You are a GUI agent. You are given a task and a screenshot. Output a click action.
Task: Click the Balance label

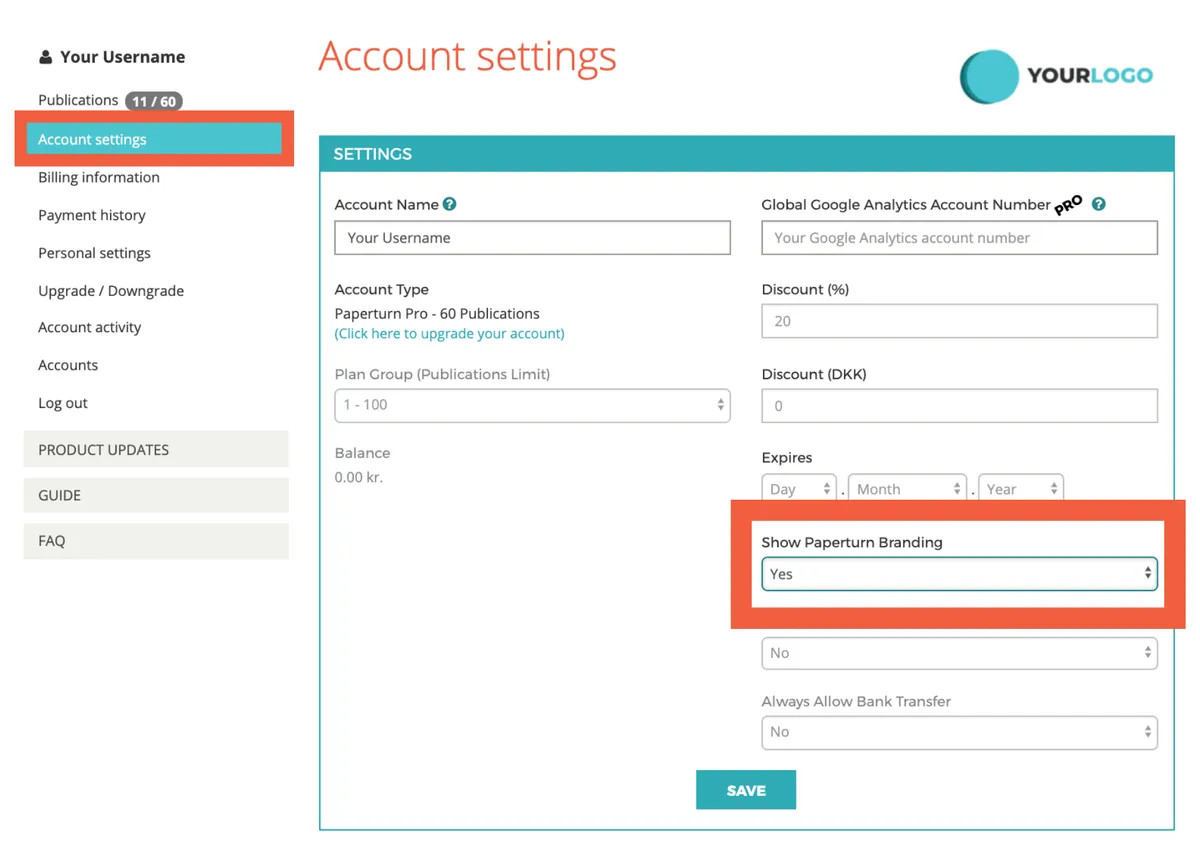362,453
